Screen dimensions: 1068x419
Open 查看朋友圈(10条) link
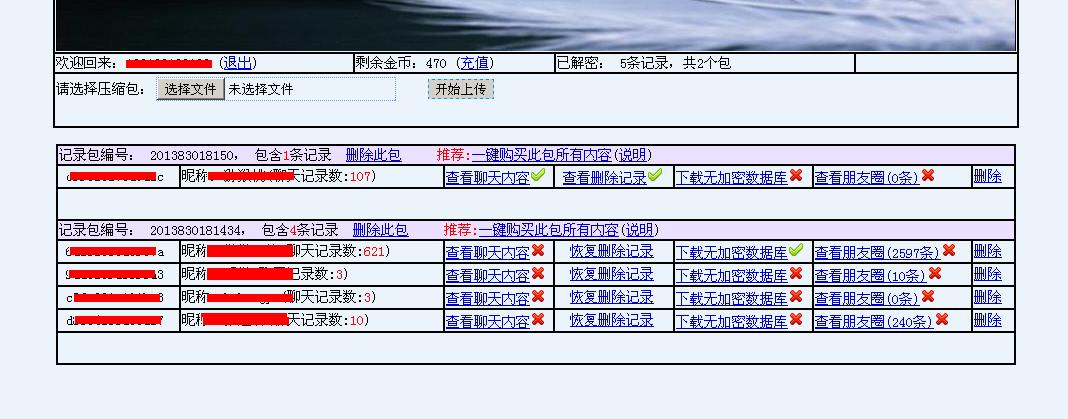[870, 275]
